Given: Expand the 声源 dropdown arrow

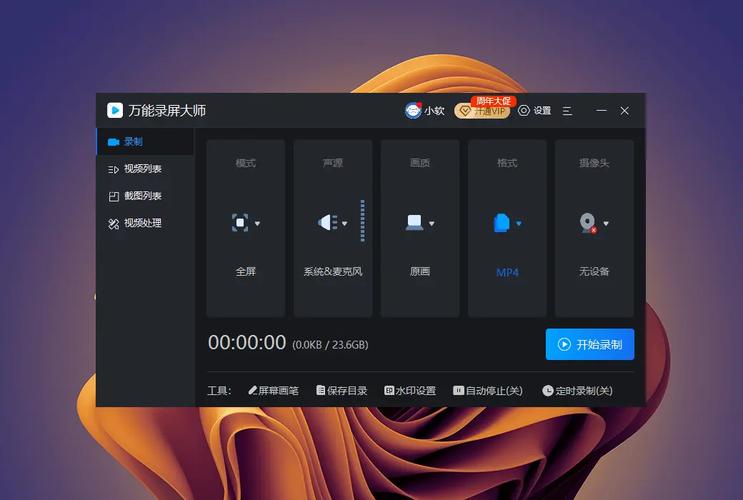Looking at the screenshot, I should click(345, 224).
